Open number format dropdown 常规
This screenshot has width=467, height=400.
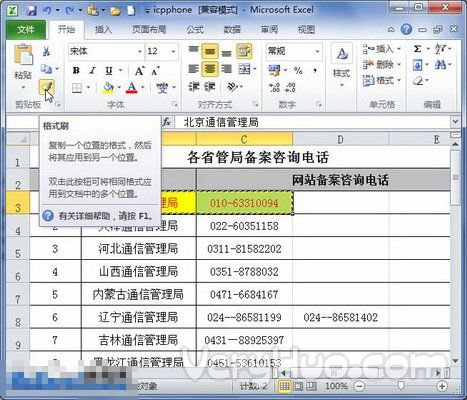coord(317,51)
